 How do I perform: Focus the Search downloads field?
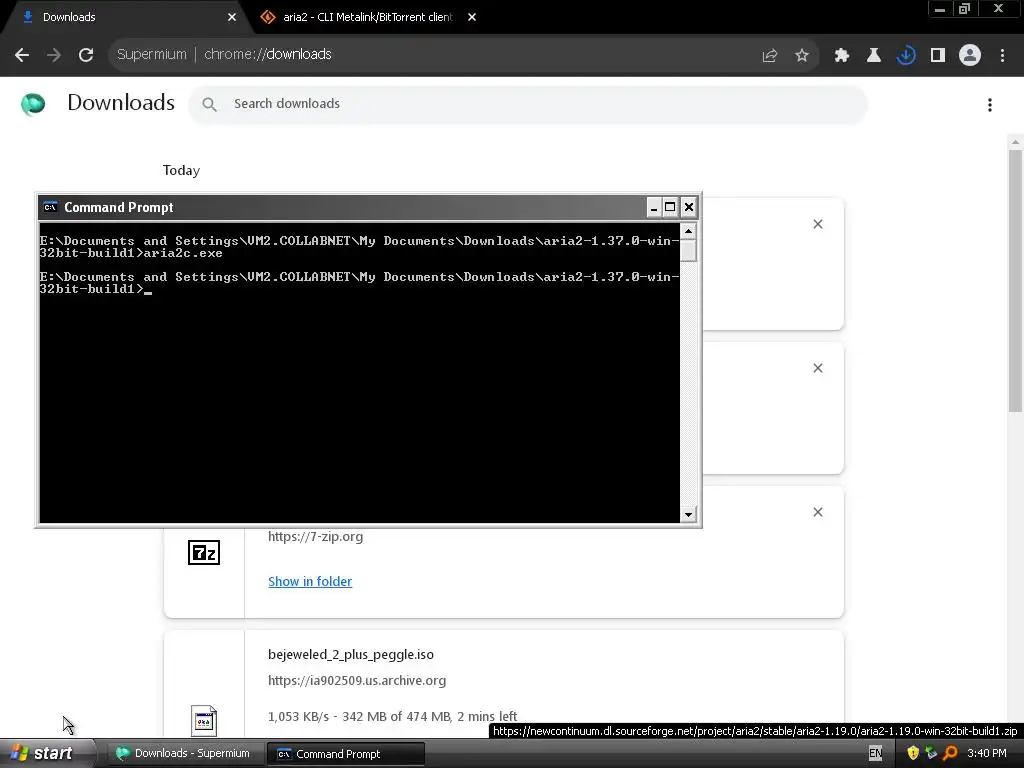(528, 104)
